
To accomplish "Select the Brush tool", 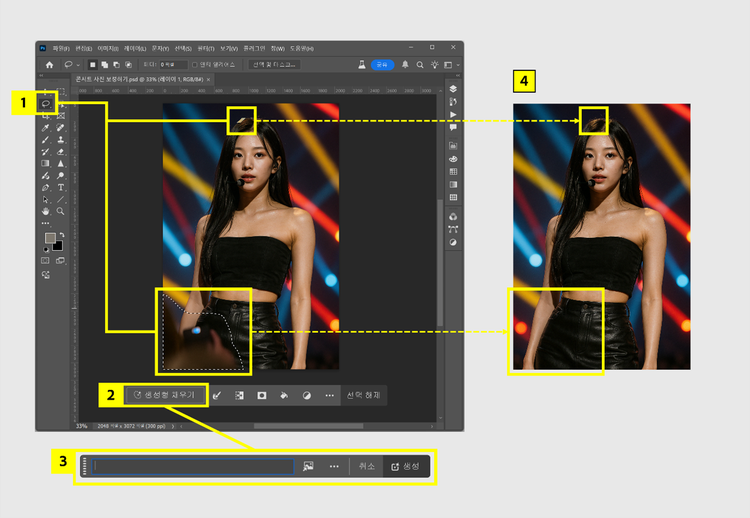I will (x=46, y=140).
